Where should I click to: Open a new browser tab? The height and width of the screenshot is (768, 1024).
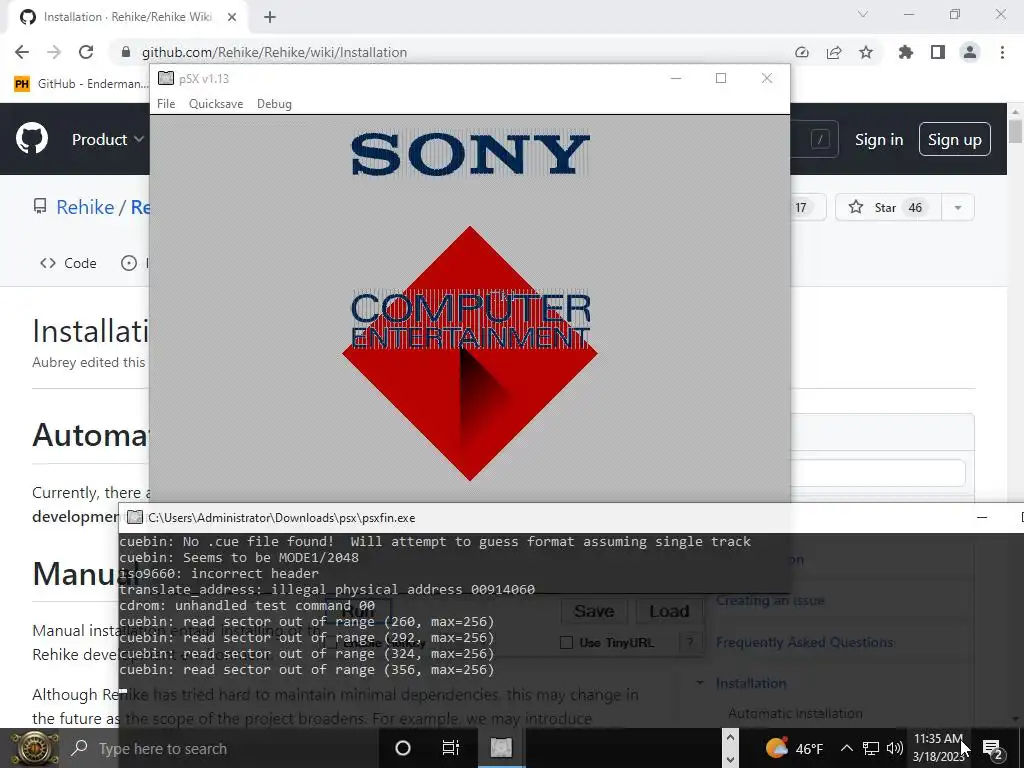tap(270, 17)
